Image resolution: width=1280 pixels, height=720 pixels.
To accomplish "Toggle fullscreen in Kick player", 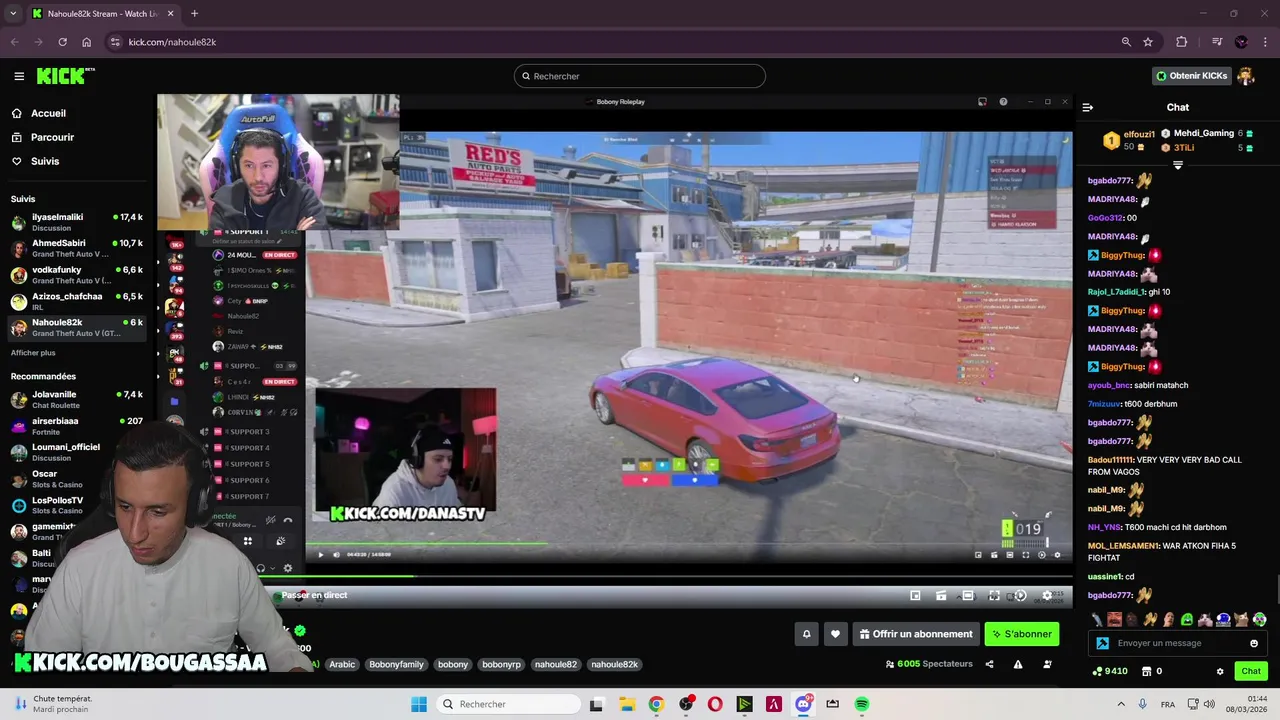I will (994, 595).
